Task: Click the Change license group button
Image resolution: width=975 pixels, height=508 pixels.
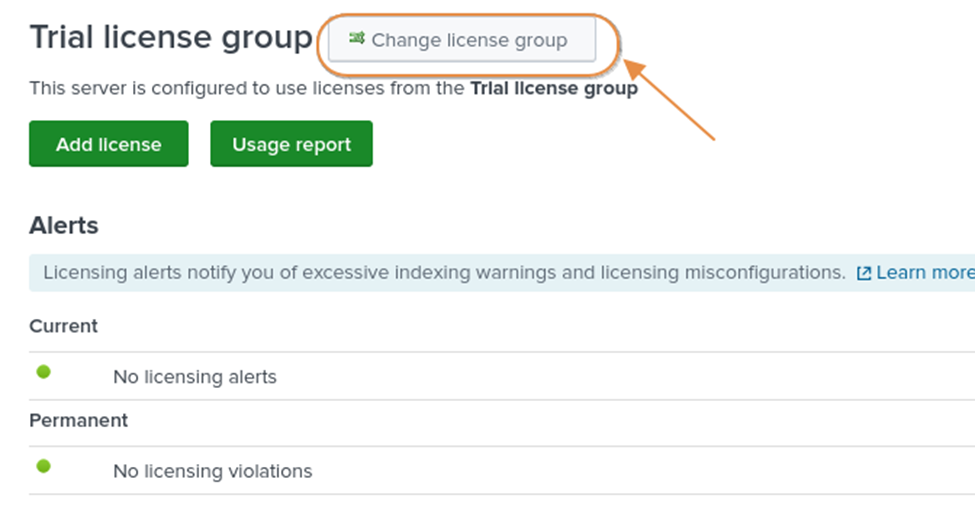Action: [x=462, y=41]
